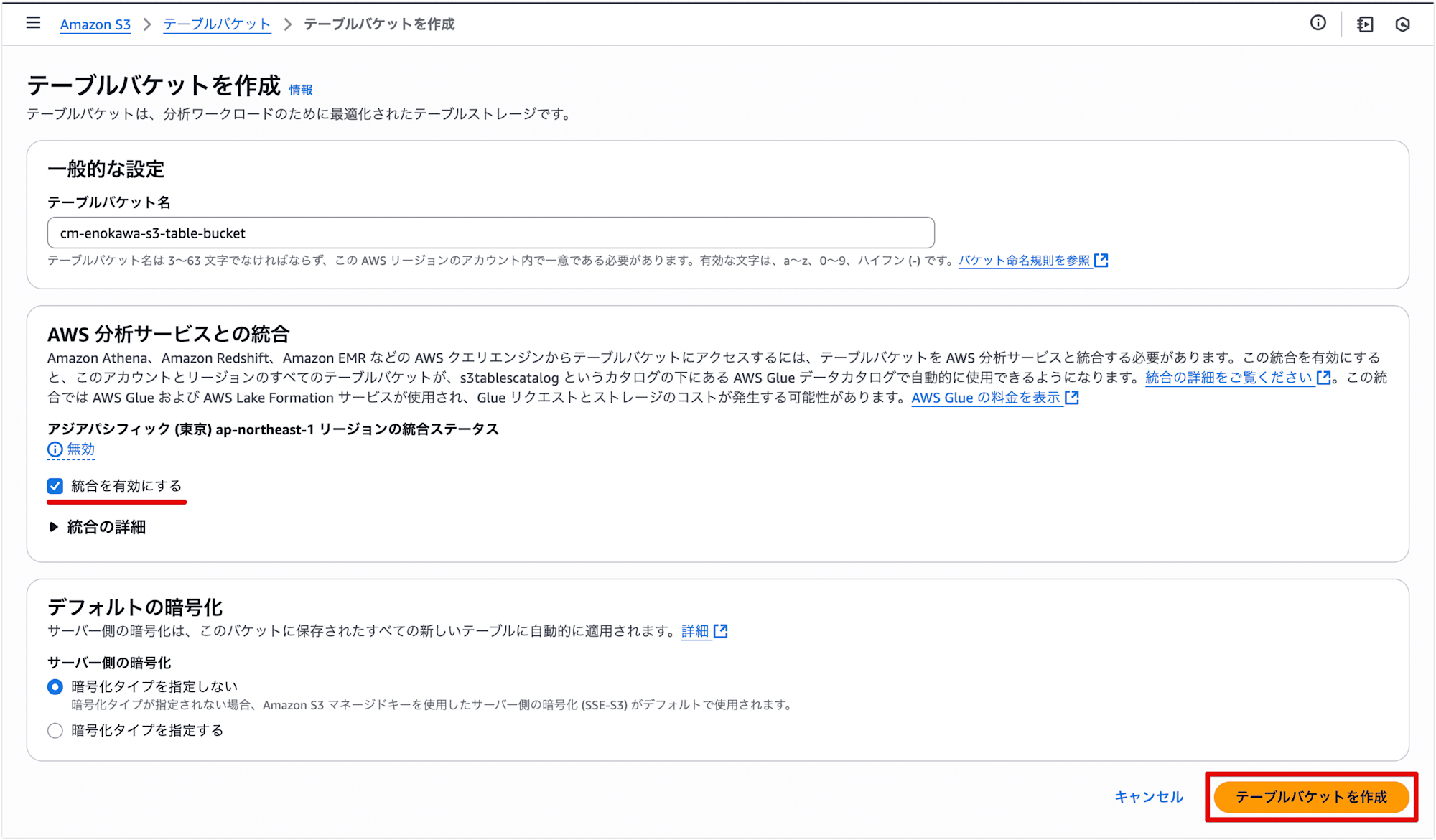The height and width of the screenshot is (840, 1436).
Task: Click キャンセル button
Action: click(1149, 797)
